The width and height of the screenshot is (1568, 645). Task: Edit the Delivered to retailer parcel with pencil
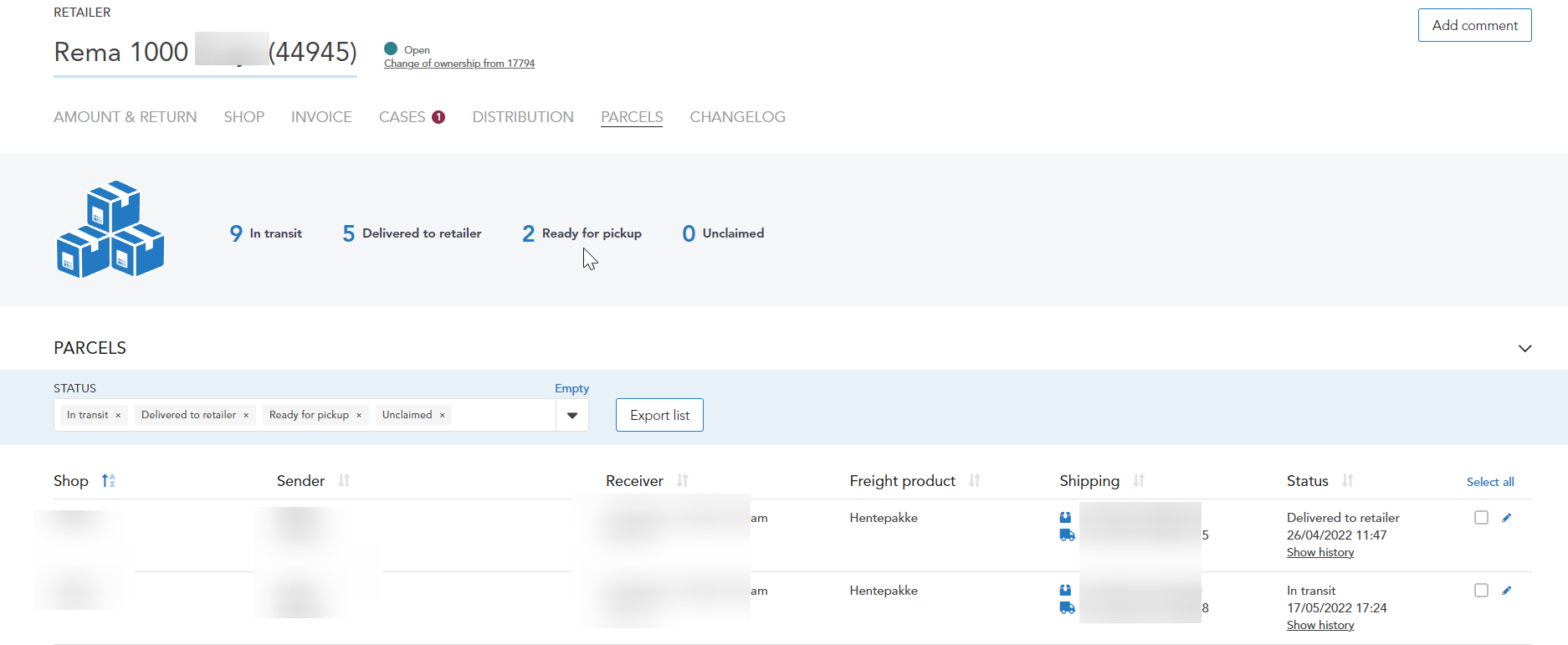click(1507, 518)
